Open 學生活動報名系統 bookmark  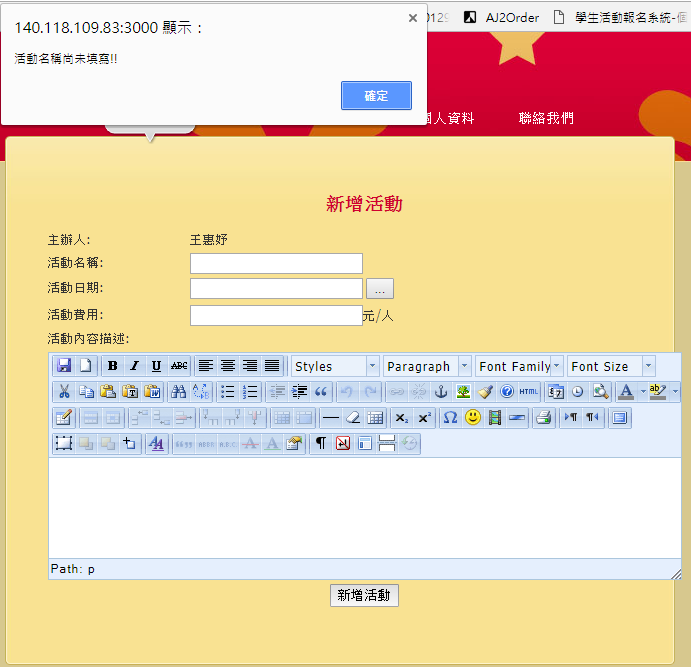(x=621, y=18)
